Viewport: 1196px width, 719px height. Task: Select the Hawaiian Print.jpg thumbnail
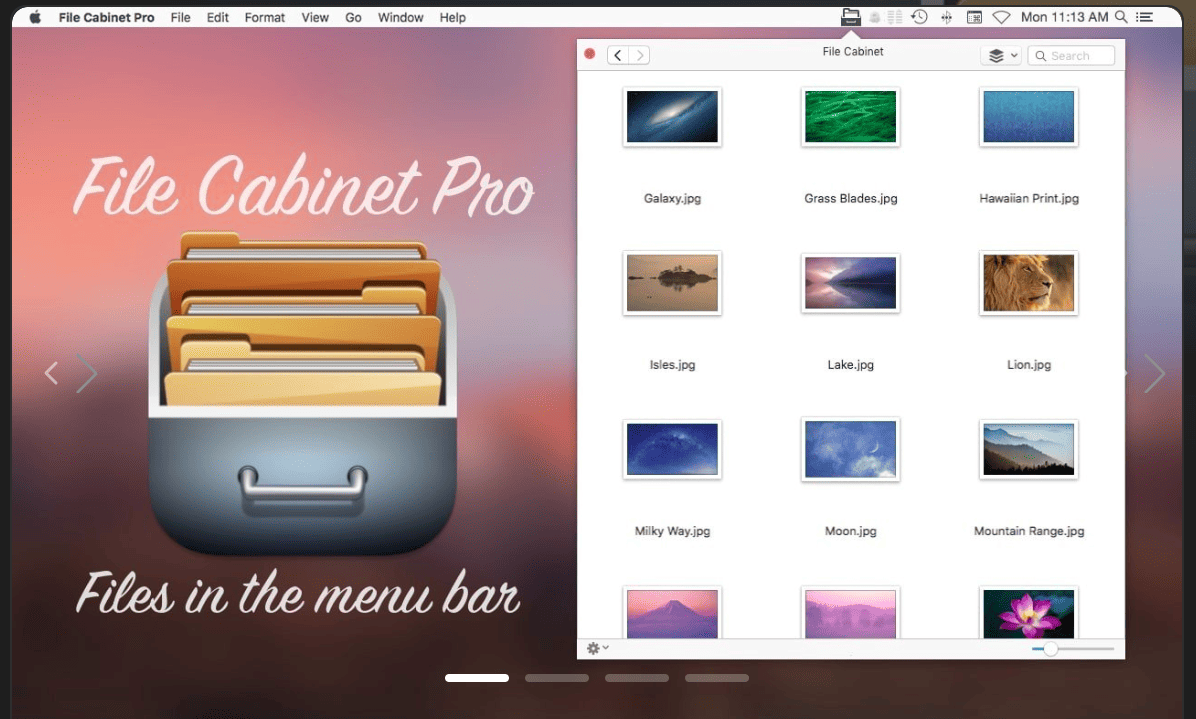[x=1029, y=117]
